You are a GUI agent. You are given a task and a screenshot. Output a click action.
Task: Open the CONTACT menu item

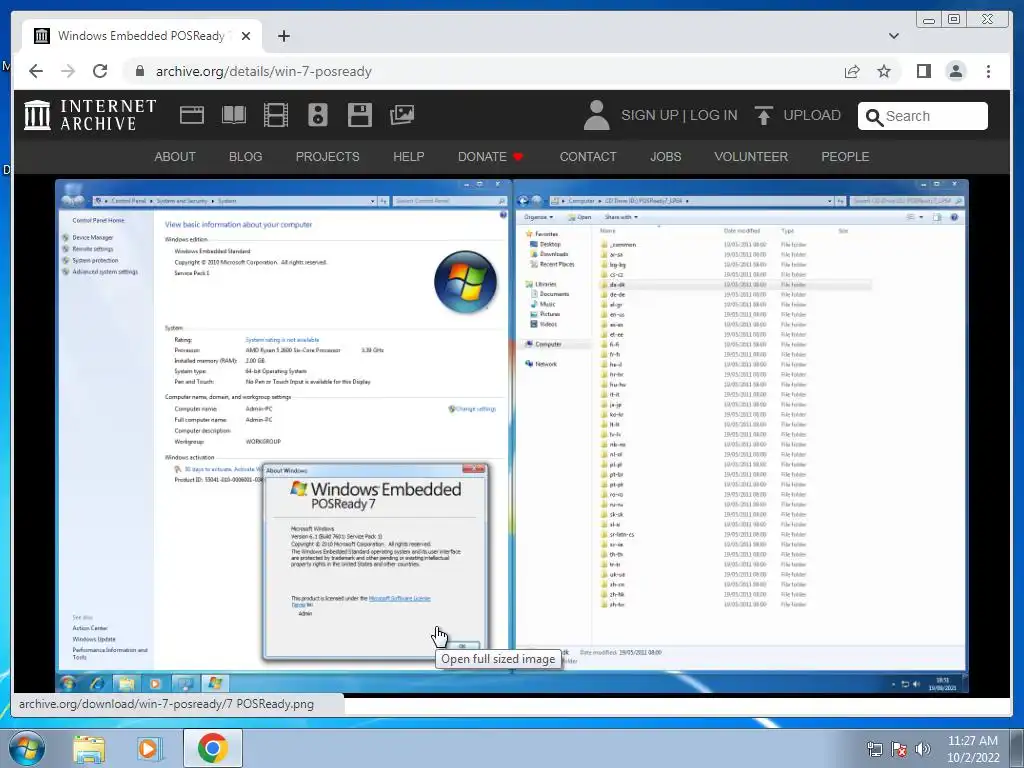tap(588, 157)
